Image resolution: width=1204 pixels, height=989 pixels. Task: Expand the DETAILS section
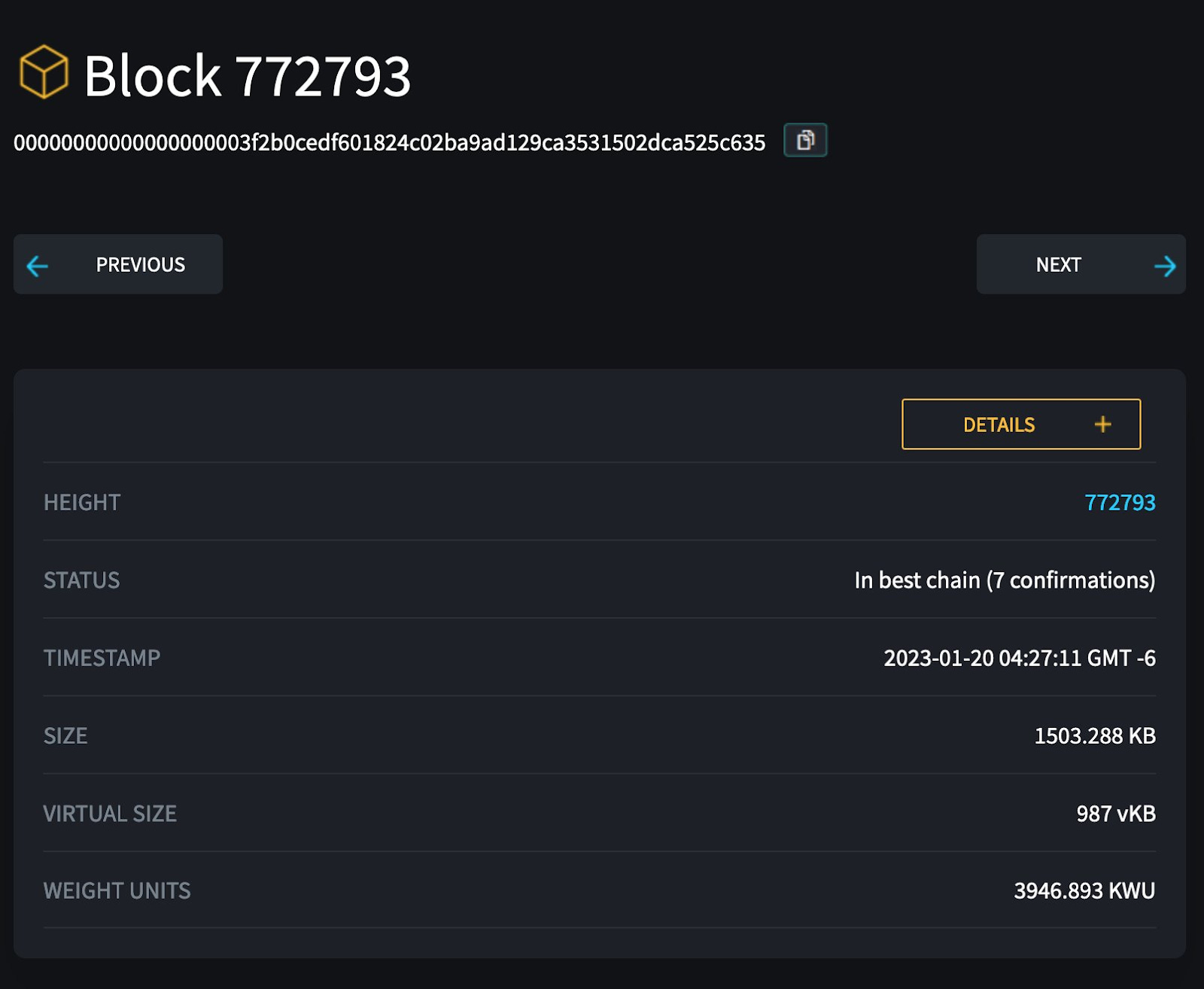1021,425
